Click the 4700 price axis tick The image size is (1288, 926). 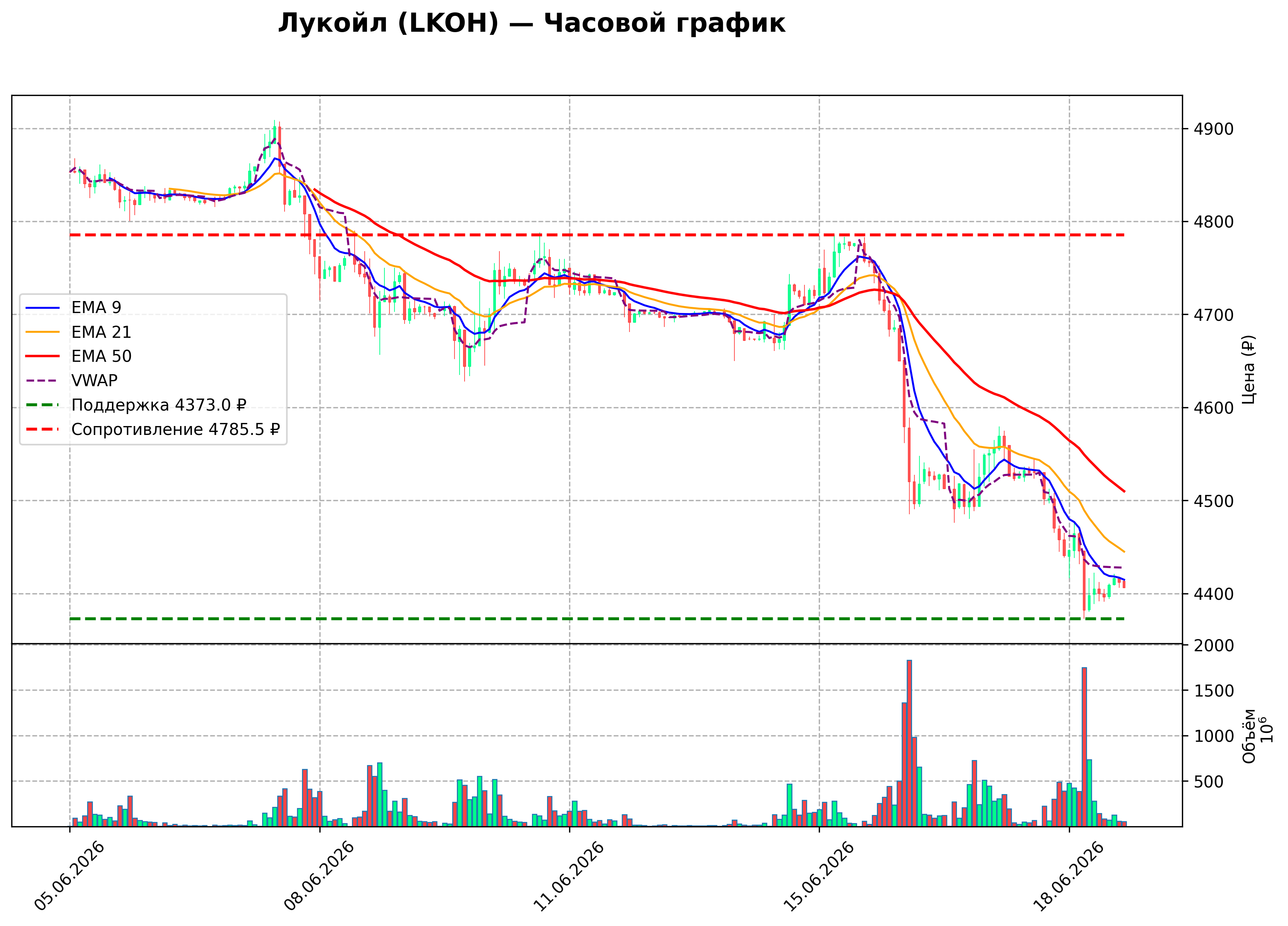pyautogui.click(x=1214, y=315)
